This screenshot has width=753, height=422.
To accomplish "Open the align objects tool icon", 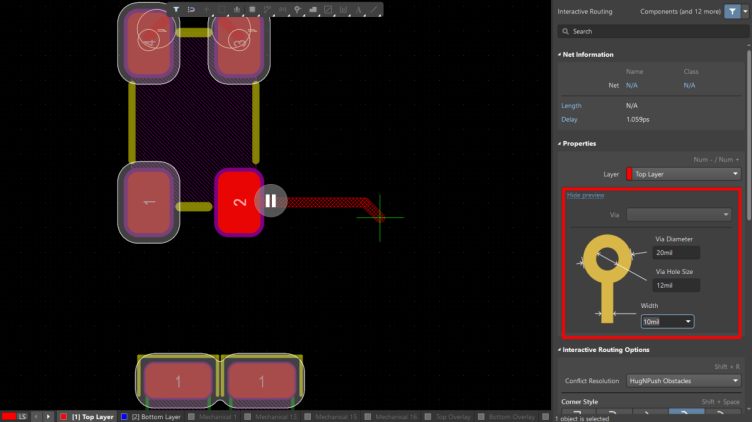I will [x=237, y=9].
